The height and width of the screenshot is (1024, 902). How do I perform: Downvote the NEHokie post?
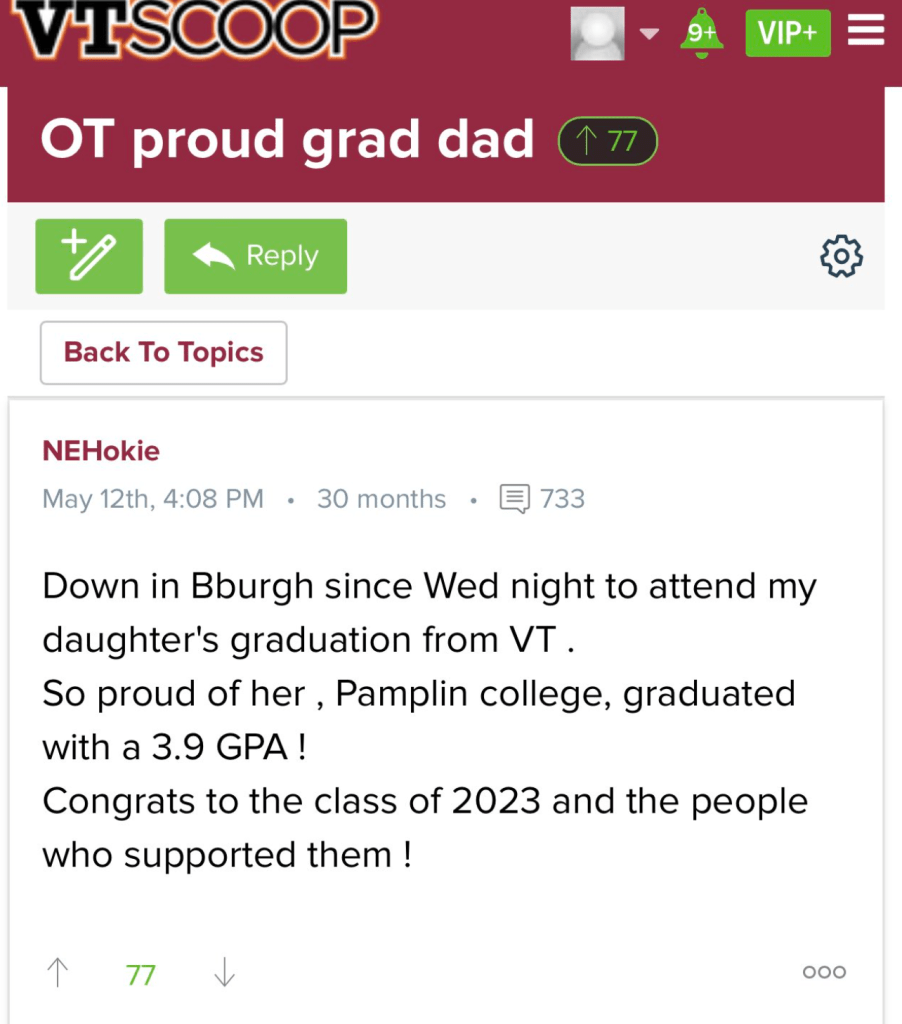tap(225, 972)
